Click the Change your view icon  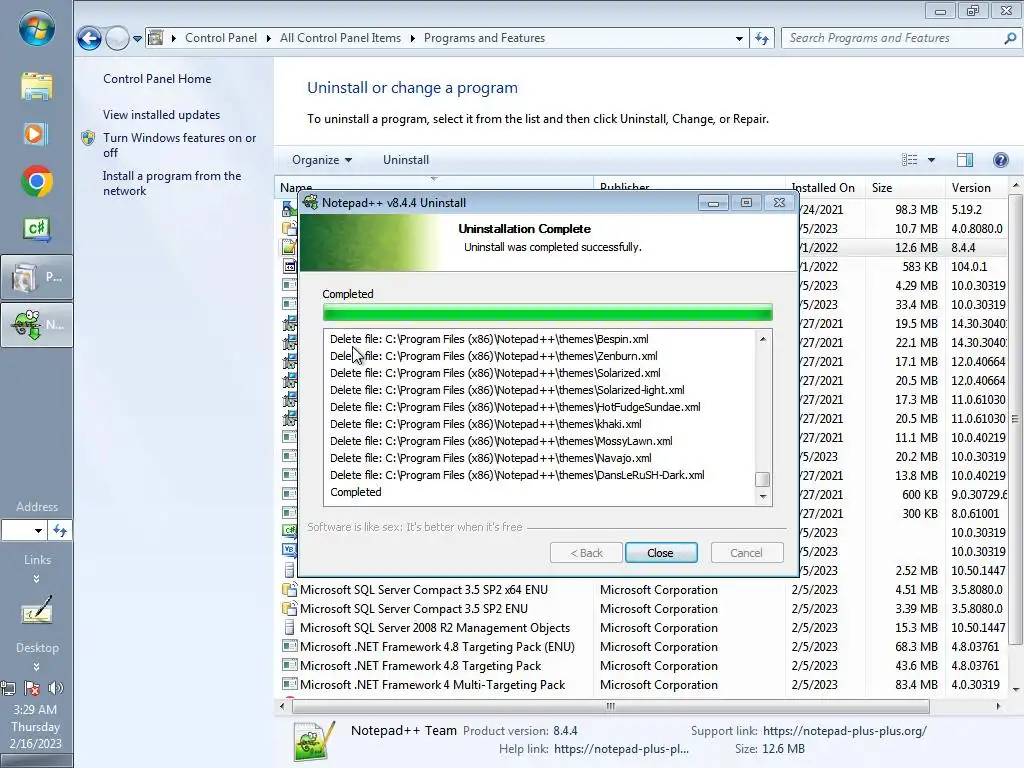(909, 160)
